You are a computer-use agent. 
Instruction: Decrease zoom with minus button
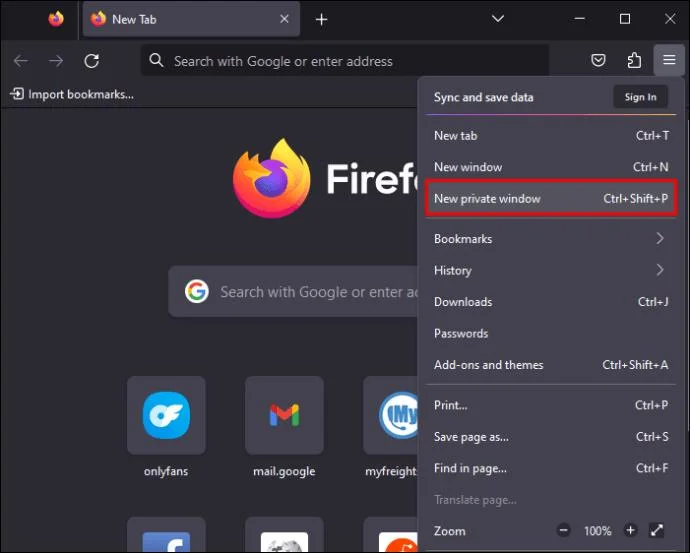(563, 530)
